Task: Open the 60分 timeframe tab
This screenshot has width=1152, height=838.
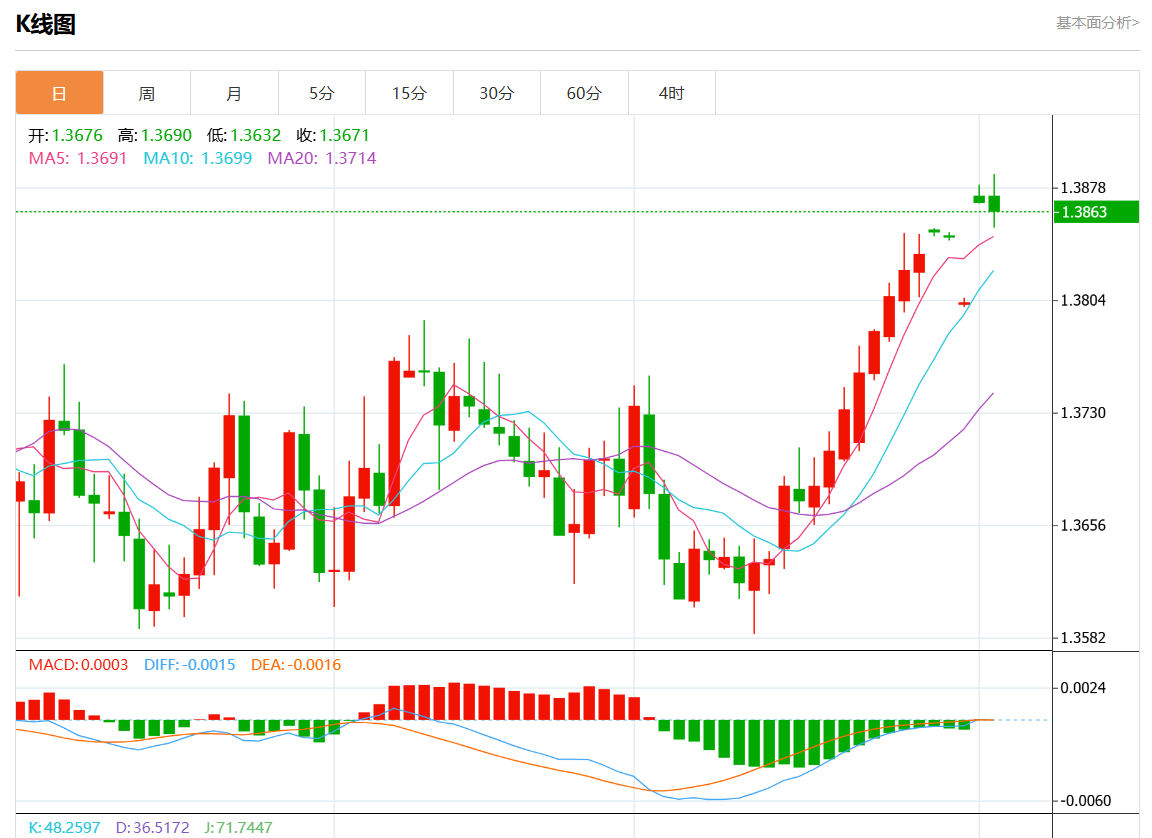Action: tap(584, 93)
